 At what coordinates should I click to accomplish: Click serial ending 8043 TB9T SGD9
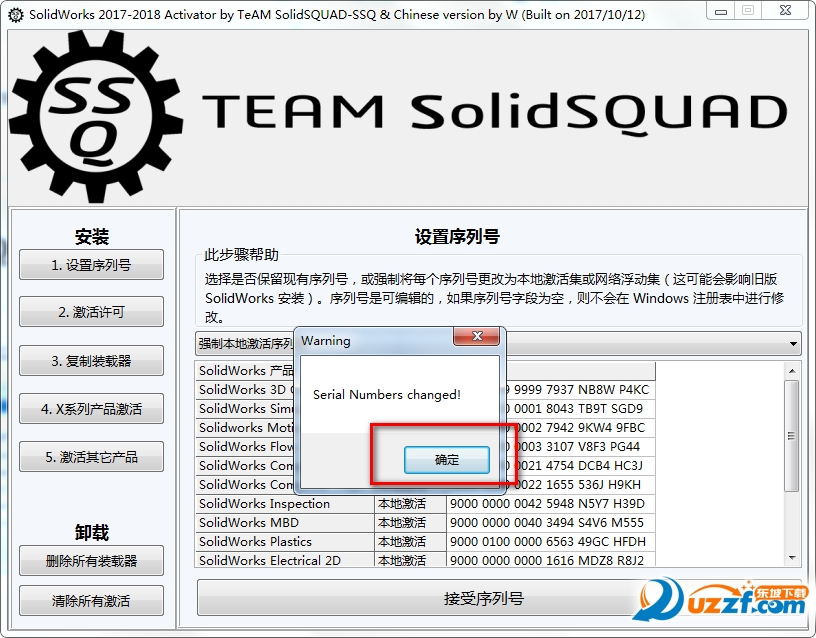pyautogui.click(x=580, y=409)
